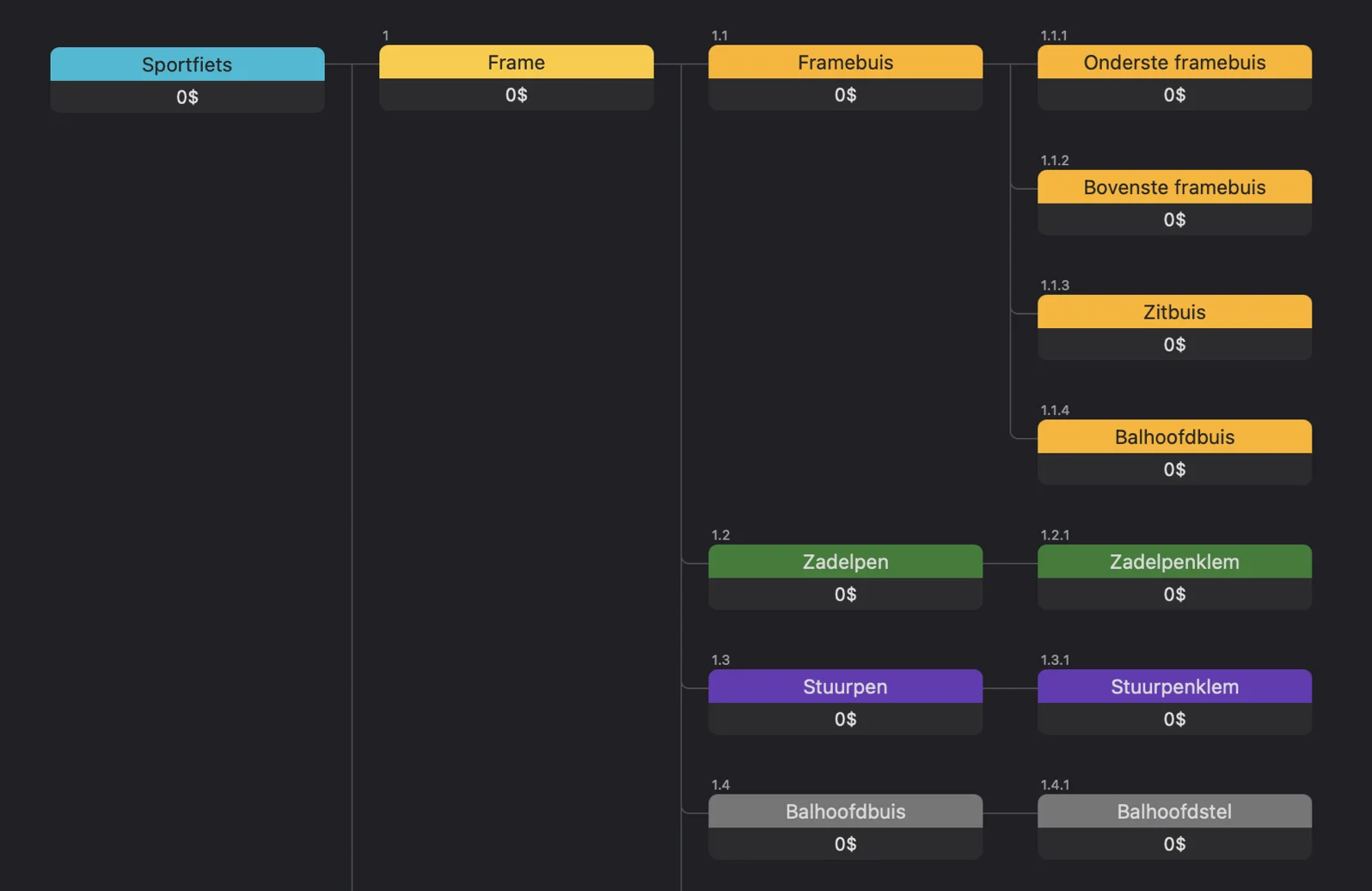Select the orange Balhoofdbuis node numbered 1.1.4
This screenshot has height=891, width=1372.
pyautogui.click(x=1174, y=436)
